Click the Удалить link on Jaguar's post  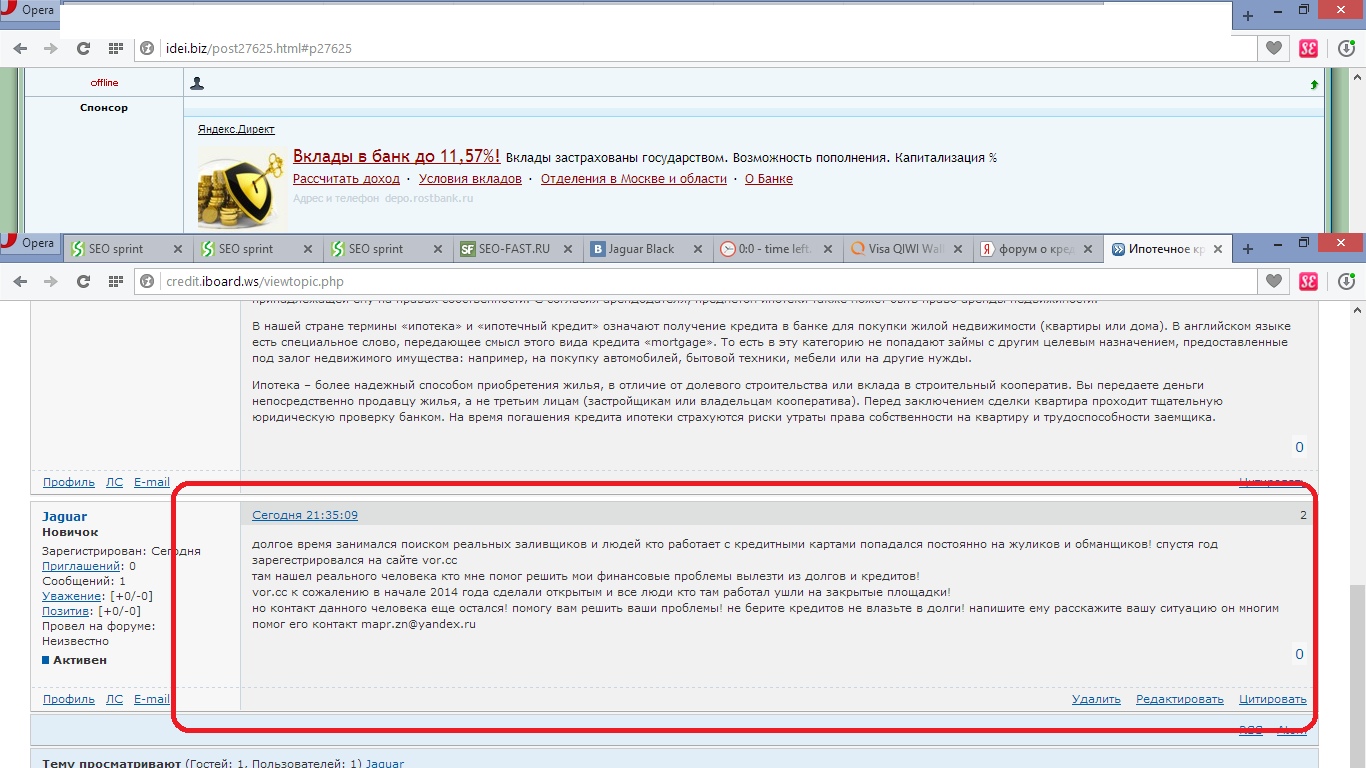pyautogui.click(x=1096, y=699)
